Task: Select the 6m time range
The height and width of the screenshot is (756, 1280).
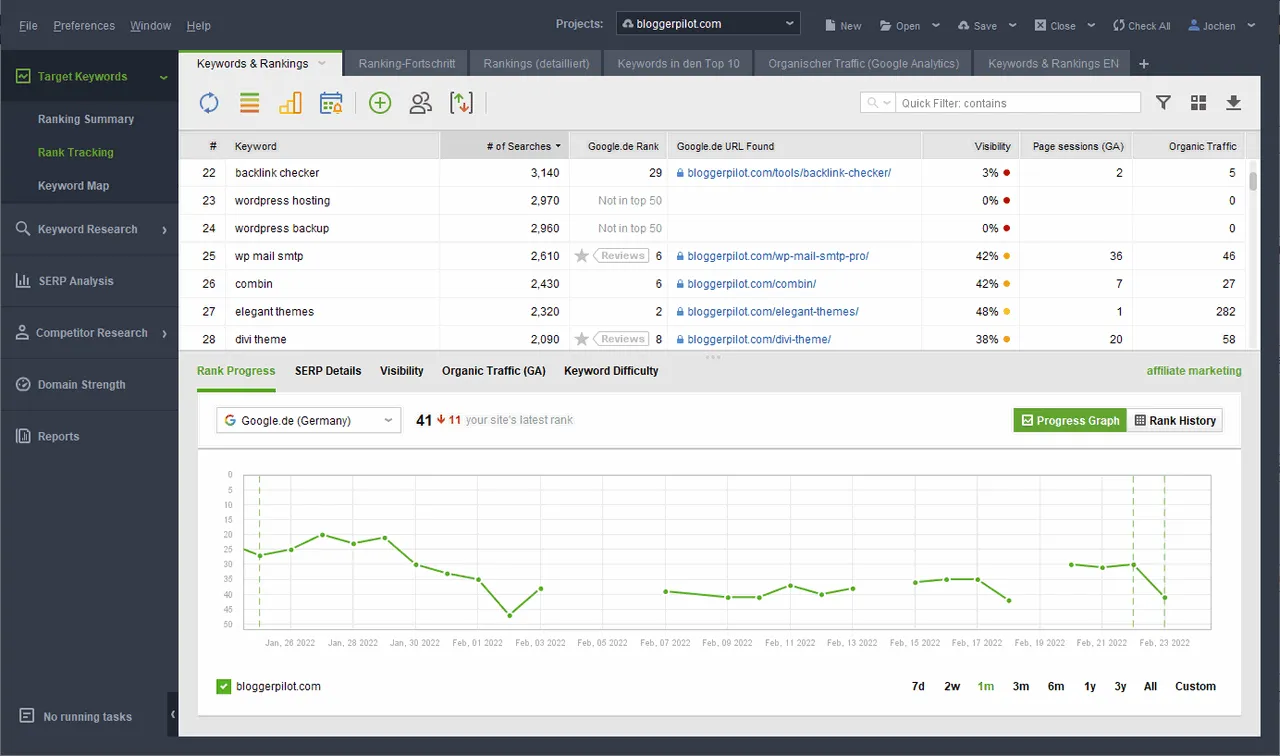Action: 1056,686
